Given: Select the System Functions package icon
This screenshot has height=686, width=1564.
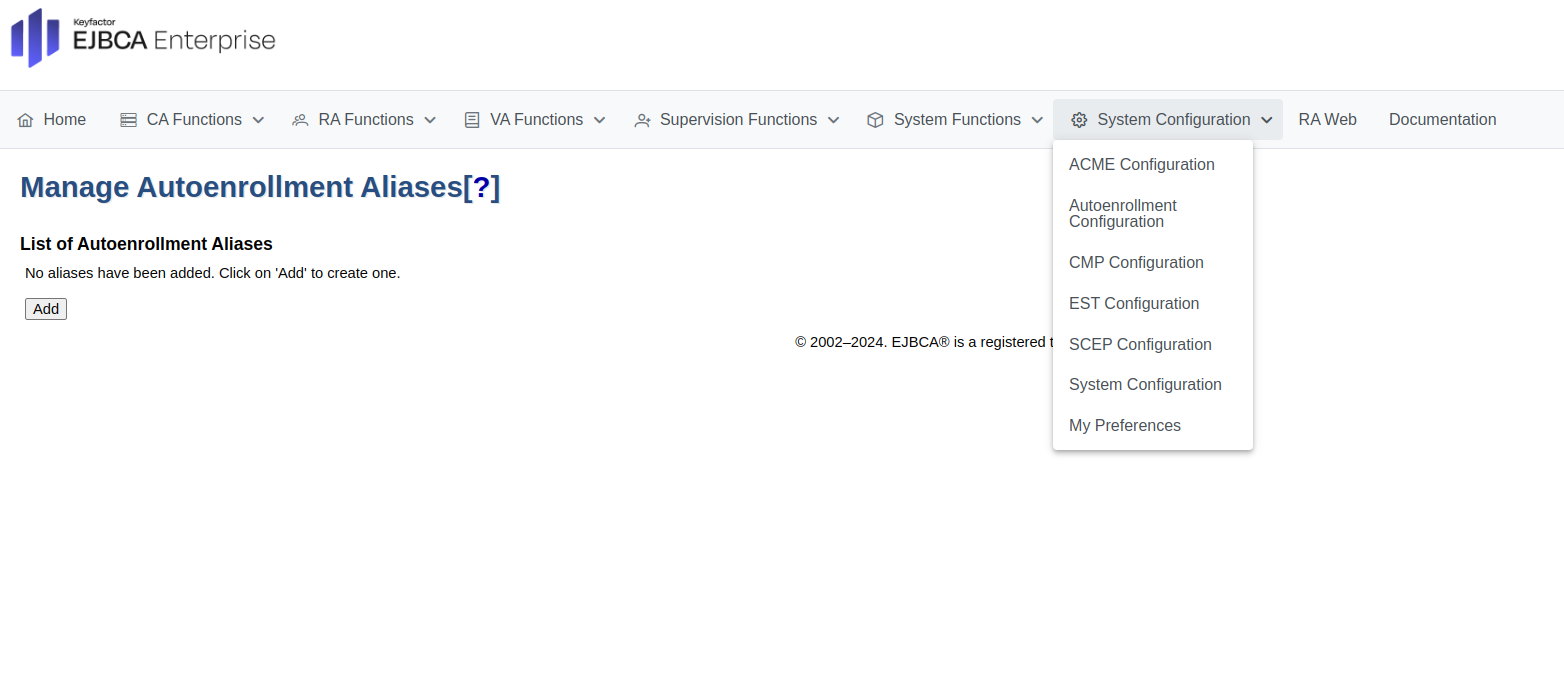Looking at the screenshot, I should pyautogui.click(x=875, y=119).
